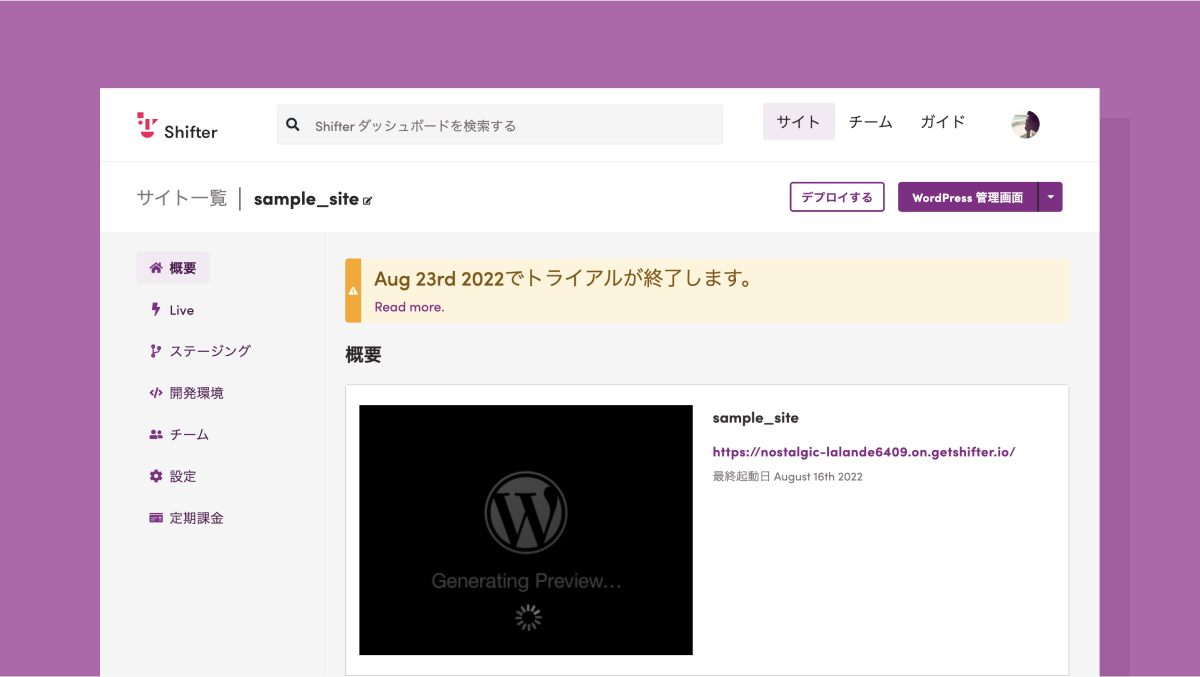
Task: Open the nostalgic-lalande6409 site URL
Action: (863, 451)
